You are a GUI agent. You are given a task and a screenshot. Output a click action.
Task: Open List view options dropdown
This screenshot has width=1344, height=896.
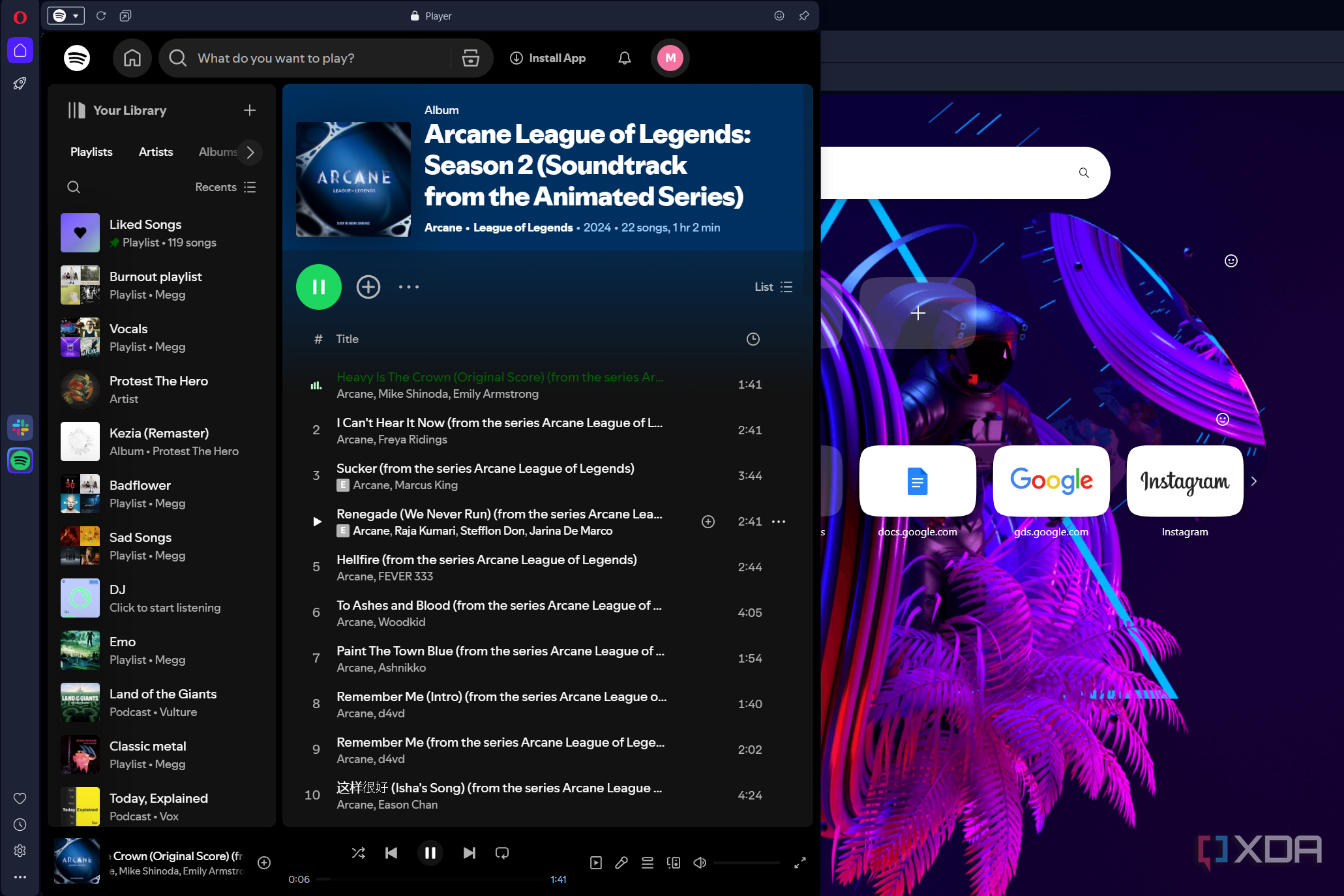click(773, 287)
